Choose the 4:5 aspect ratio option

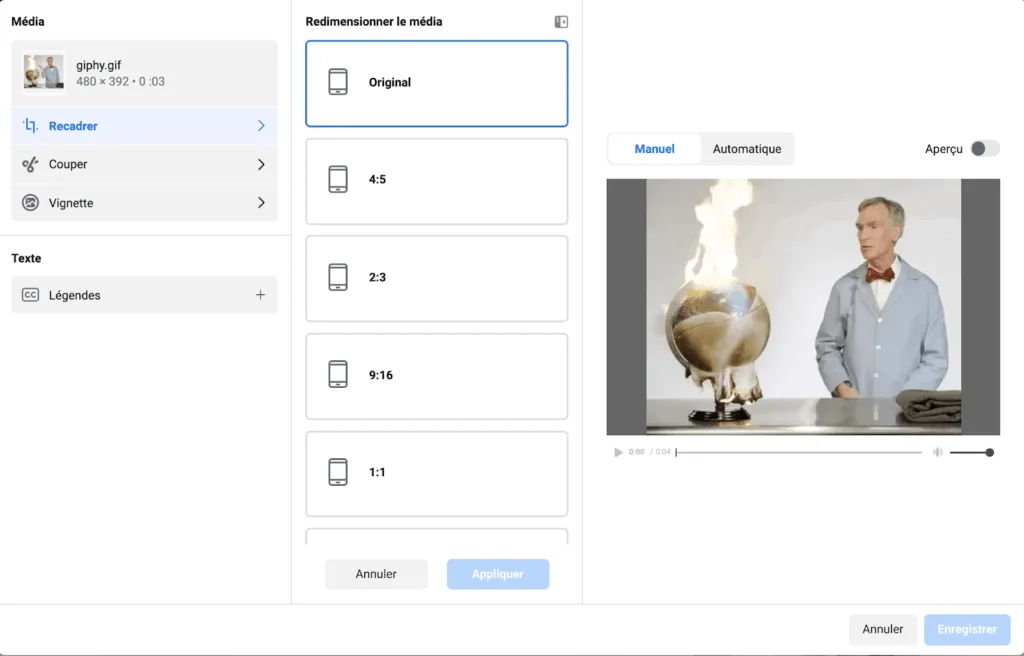click(437, 181)
